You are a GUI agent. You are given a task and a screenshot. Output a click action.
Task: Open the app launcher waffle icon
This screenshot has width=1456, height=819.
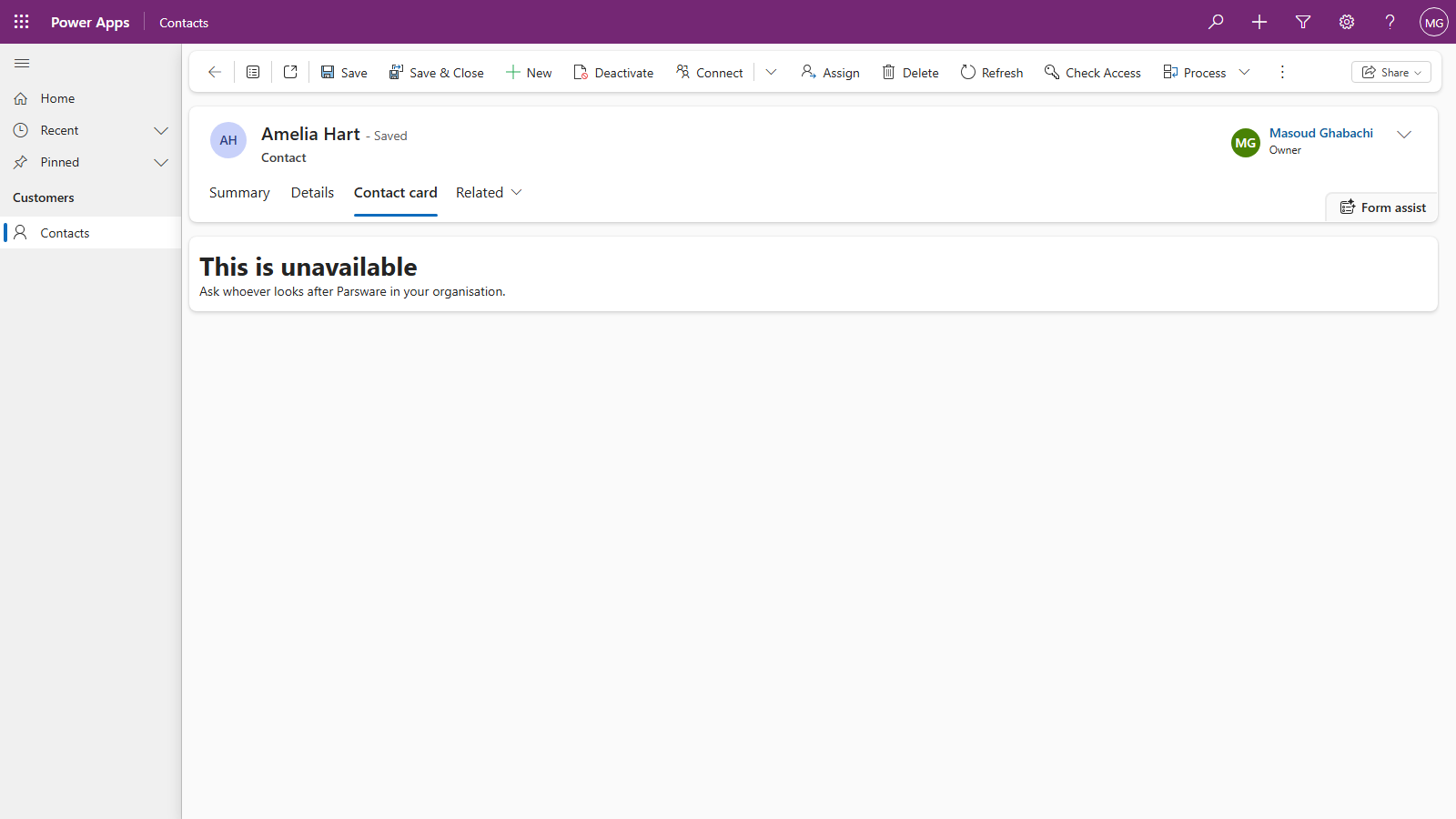coord(22,22)
